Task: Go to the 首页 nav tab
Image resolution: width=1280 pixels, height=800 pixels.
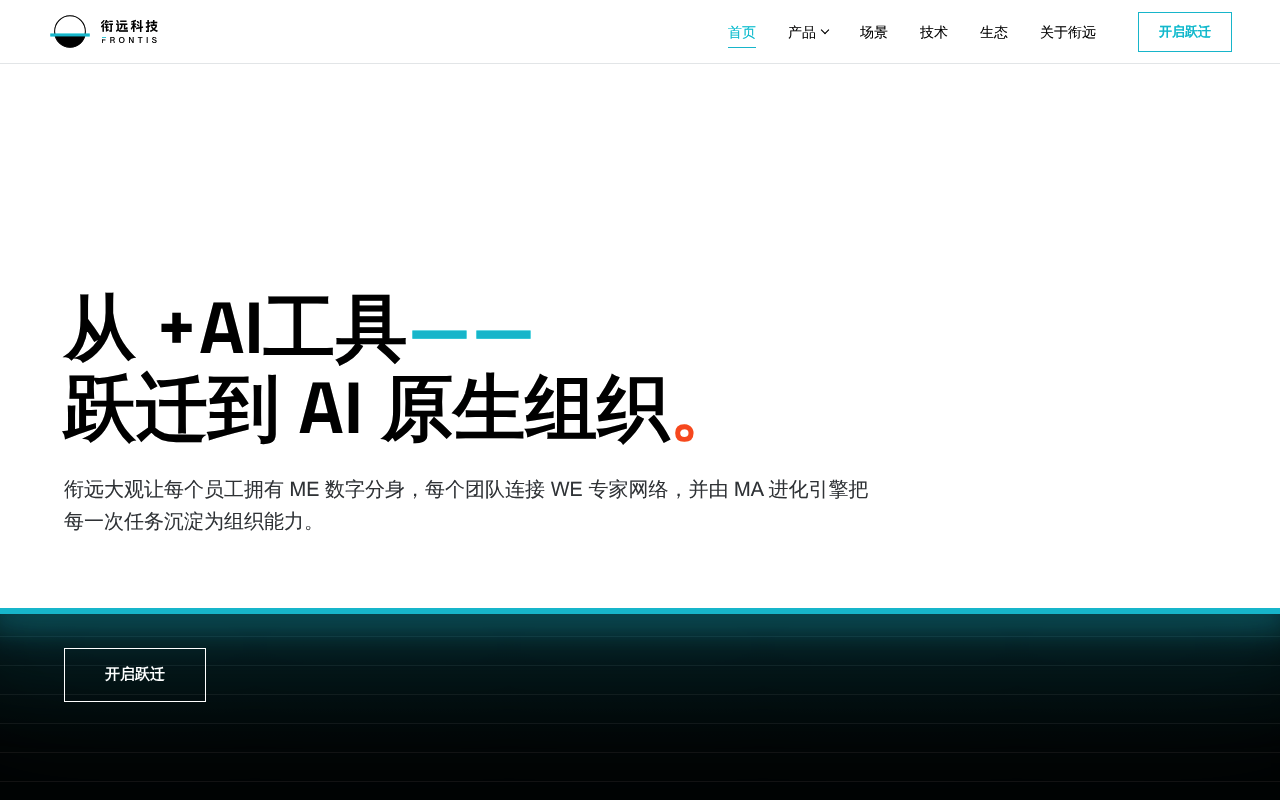Action: pos(742,32)
